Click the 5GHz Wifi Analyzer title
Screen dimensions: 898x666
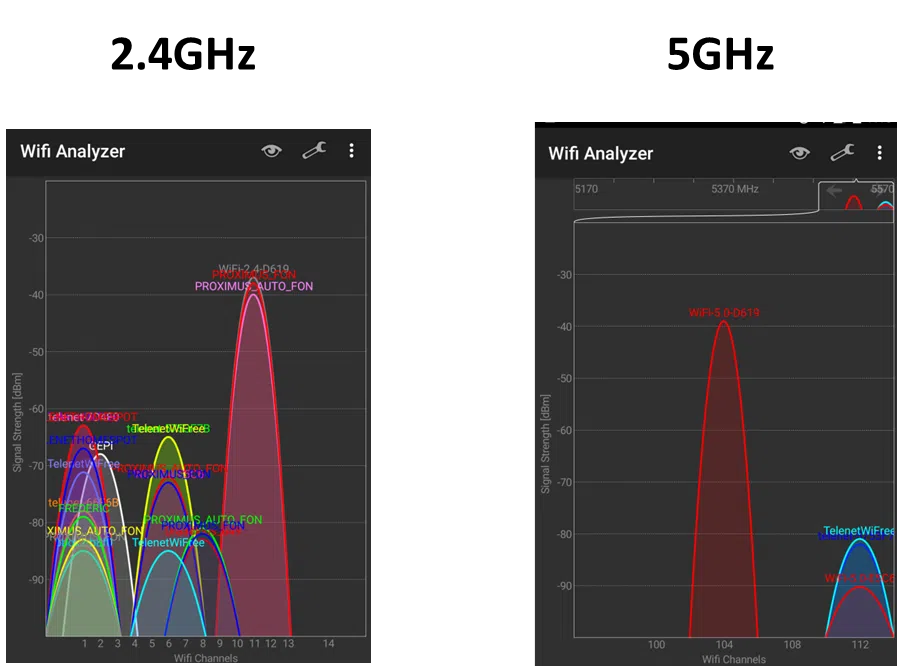tap(601, 153)
